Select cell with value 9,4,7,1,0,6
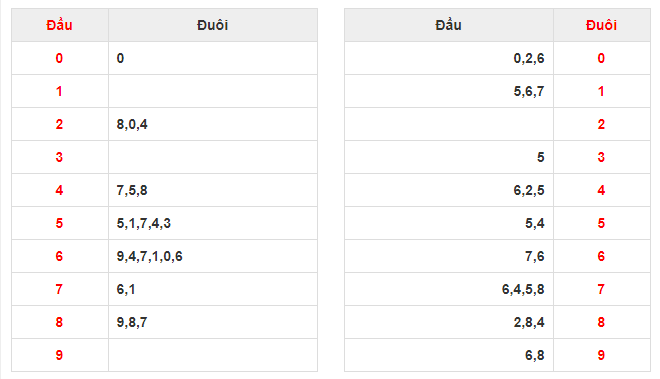 (213, 256)
